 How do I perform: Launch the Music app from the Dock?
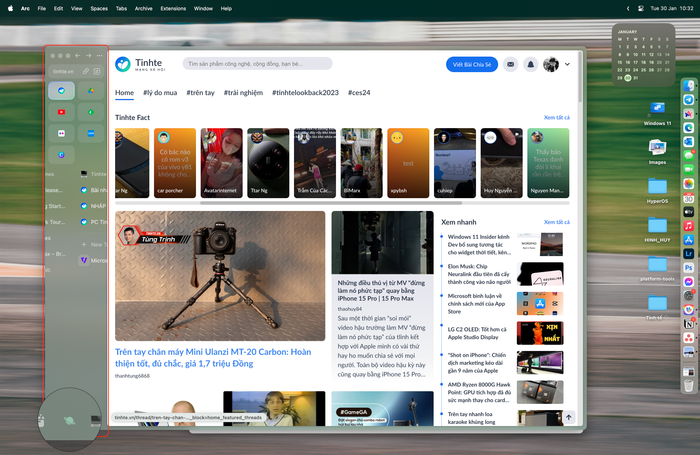click(x=688, y=226)
